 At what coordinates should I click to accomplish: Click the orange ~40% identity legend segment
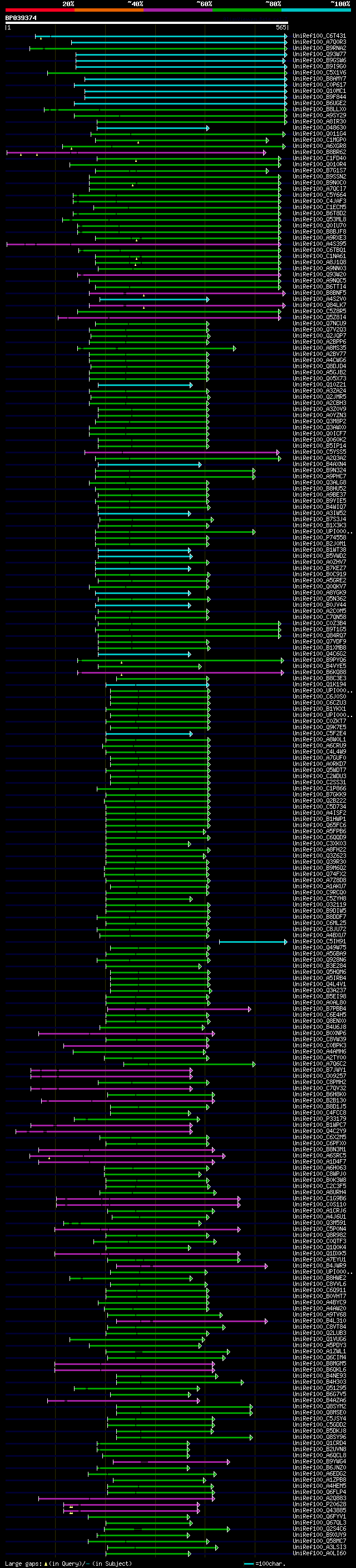110,10
